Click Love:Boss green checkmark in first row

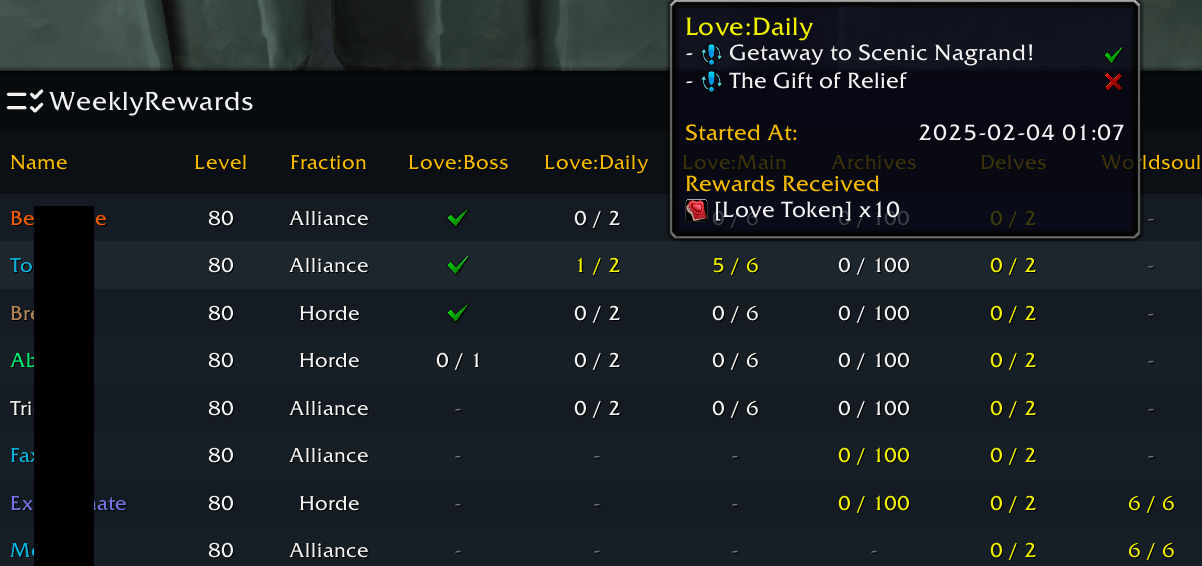click(x=458, y=218)
